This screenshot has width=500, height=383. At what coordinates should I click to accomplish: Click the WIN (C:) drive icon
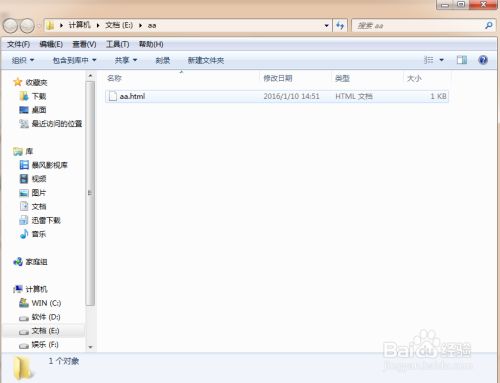(24, 303)
